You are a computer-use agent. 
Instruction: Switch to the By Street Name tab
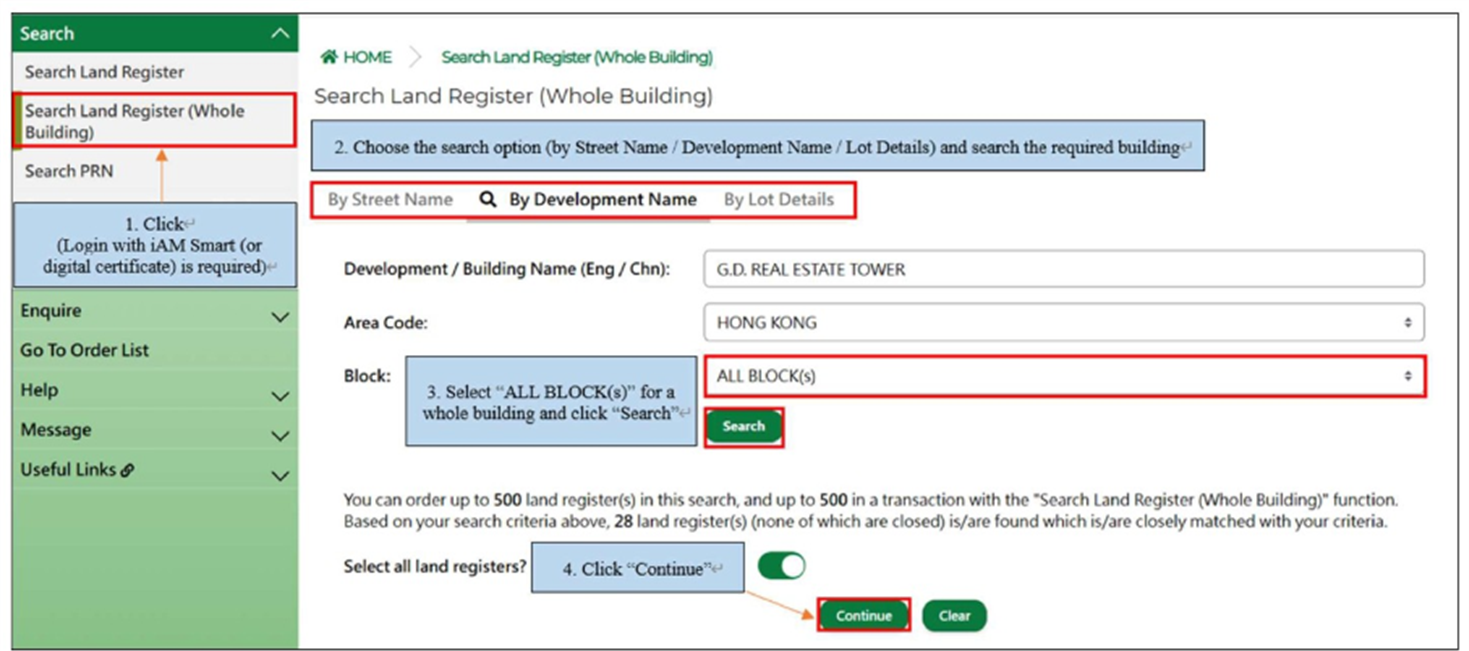(x=390, y=199)
